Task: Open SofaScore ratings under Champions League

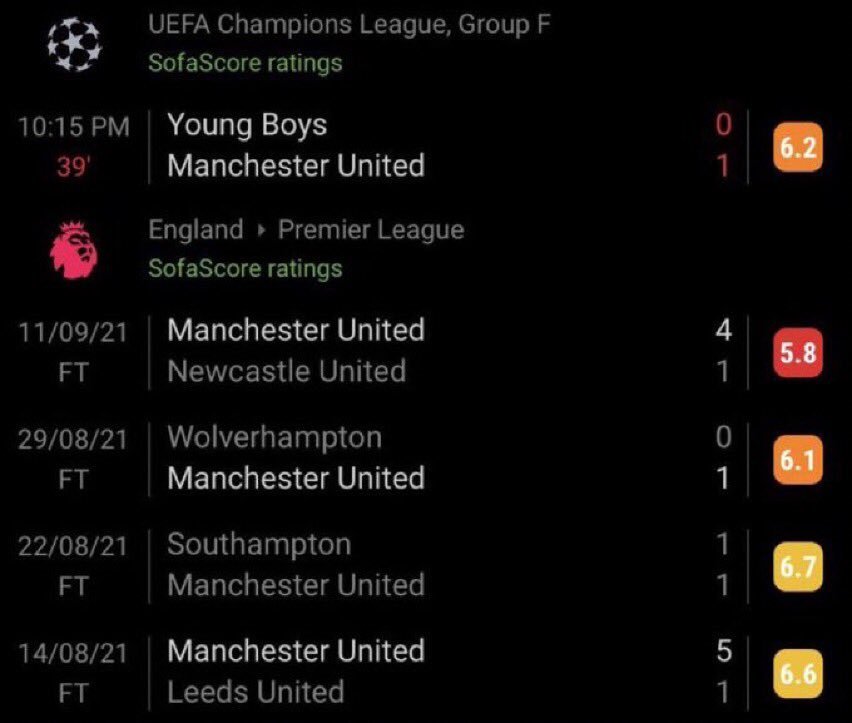Action: 245,63
